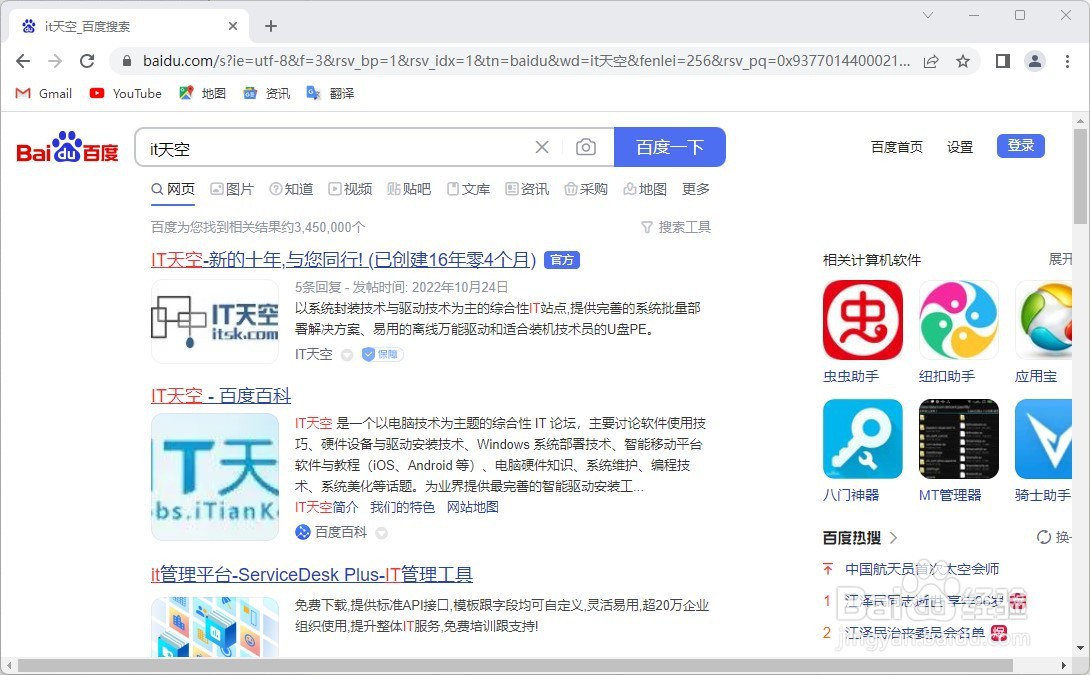Bookmark this page with the star
The image size is (1090, 675).
click(963, 61)
